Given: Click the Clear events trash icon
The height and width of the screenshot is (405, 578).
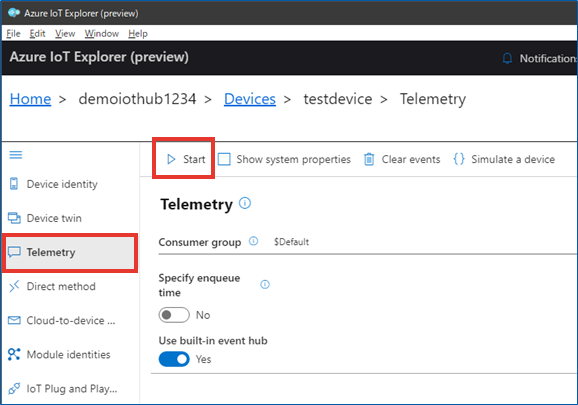Looking at the screenshot, I should [369, 159].
